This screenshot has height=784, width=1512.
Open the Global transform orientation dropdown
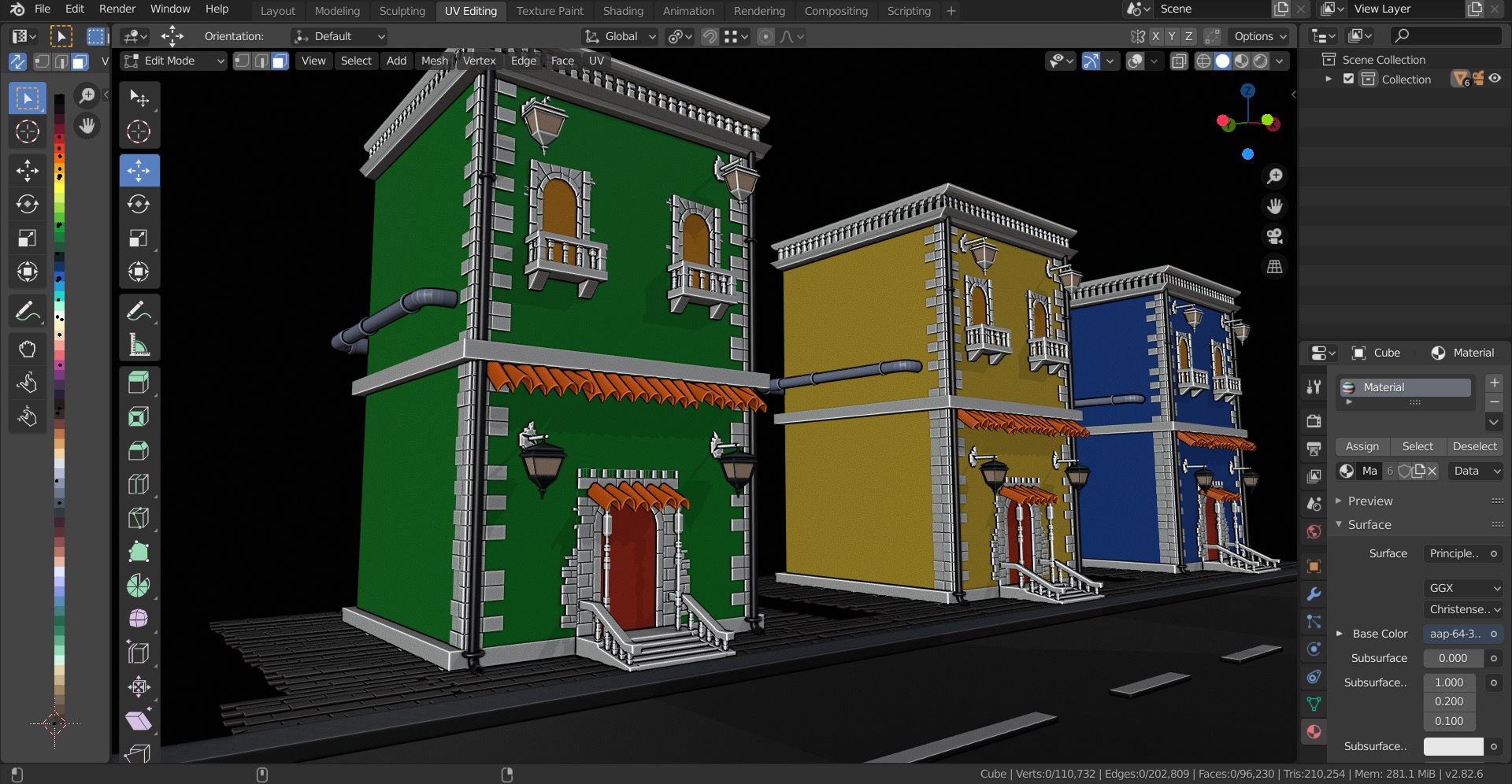(621, 36)
